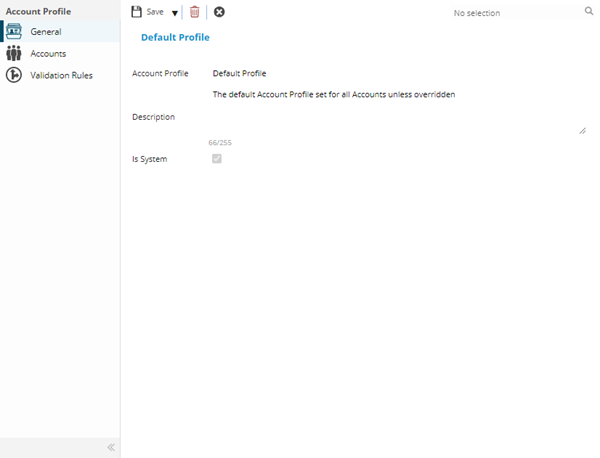This screenshot has width=600, height=458.
Task: Click the red trash delete icon
Action: click(194, 12)
